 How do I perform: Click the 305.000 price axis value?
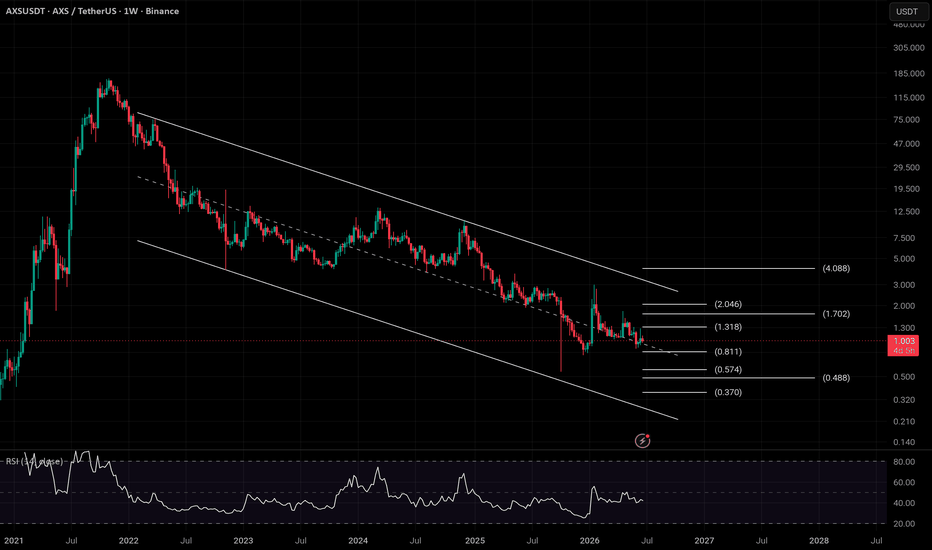click(909, 48)
